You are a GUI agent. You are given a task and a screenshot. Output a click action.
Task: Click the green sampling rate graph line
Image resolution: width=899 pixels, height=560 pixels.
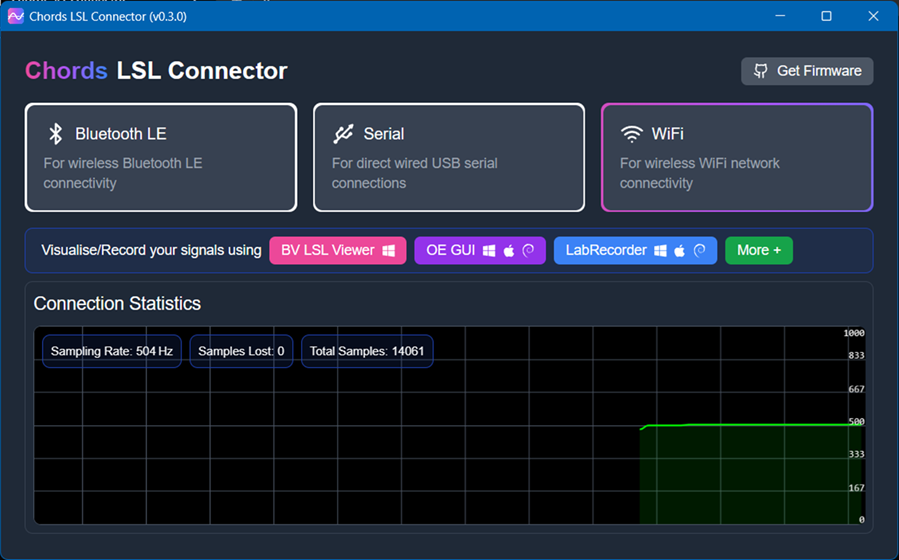[750, 425]
